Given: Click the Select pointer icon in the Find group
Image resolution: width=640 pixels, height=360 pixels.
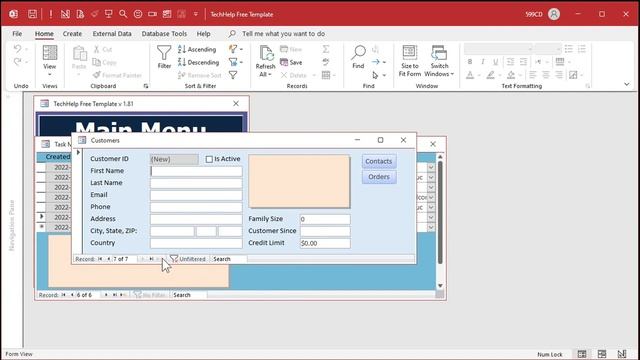Looking at the screenshot, I should (x=375, y=75).
